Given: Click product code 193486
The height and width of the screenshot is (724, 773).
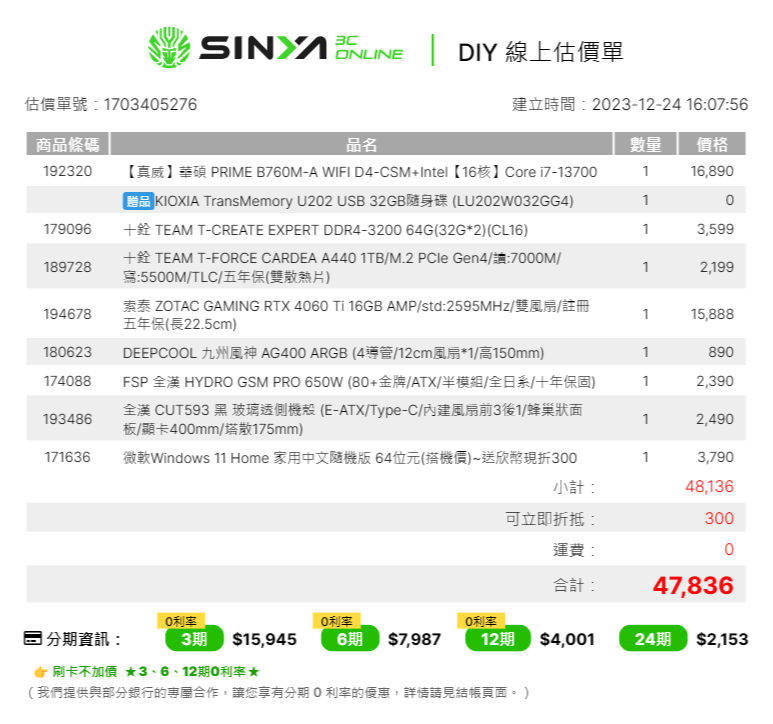Looking at the screenshot, I should pos(68,419).
